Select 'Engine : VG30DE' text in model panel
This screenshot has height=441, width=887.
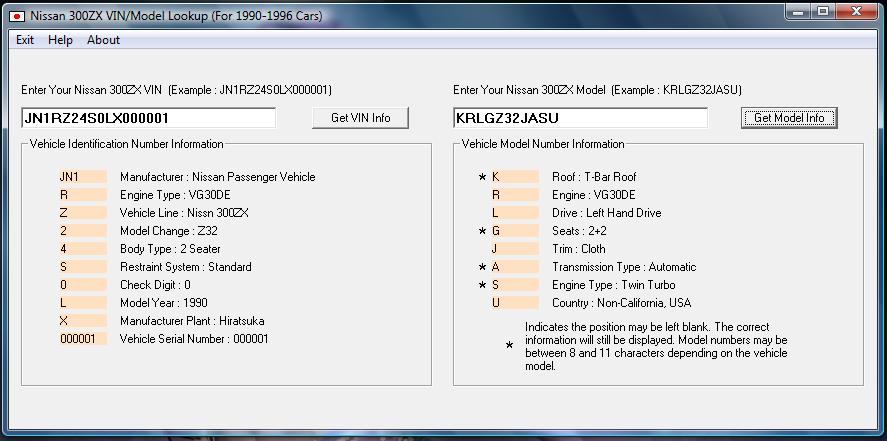click(x=594, y=195)
